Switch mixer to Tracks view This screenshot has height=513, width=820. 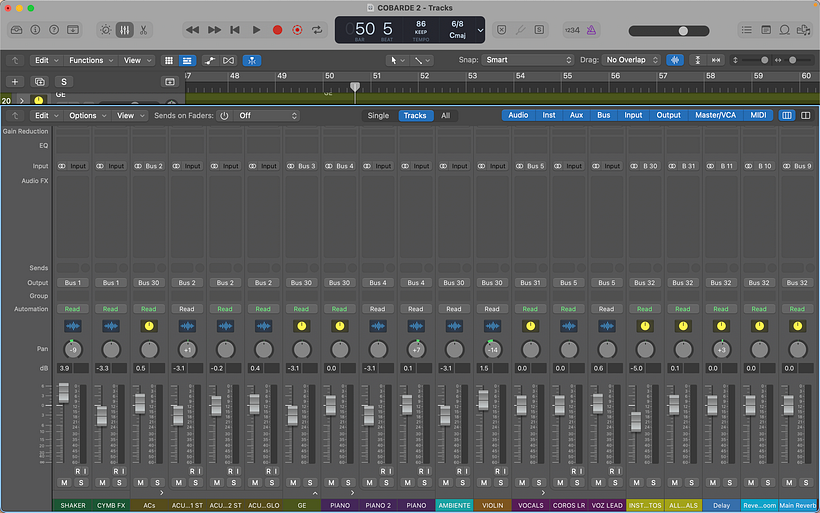pos(415,116)
